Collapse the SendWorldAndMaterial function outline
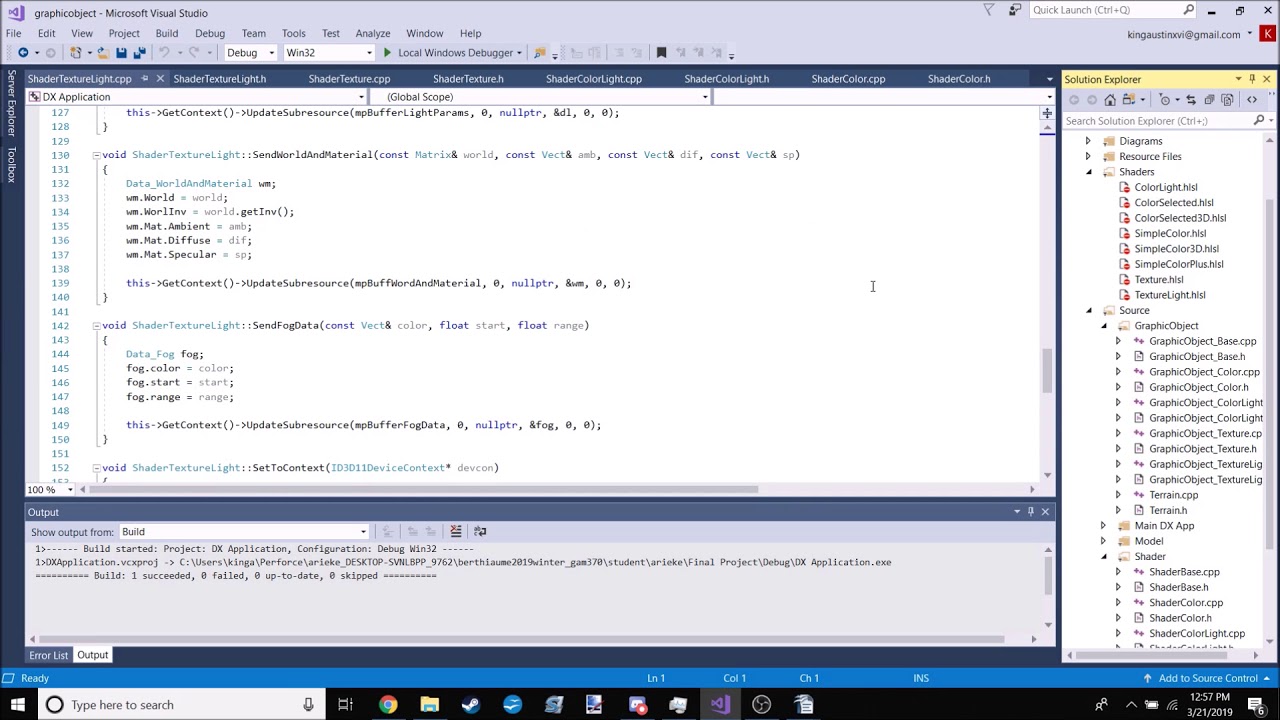 point(95,155)
